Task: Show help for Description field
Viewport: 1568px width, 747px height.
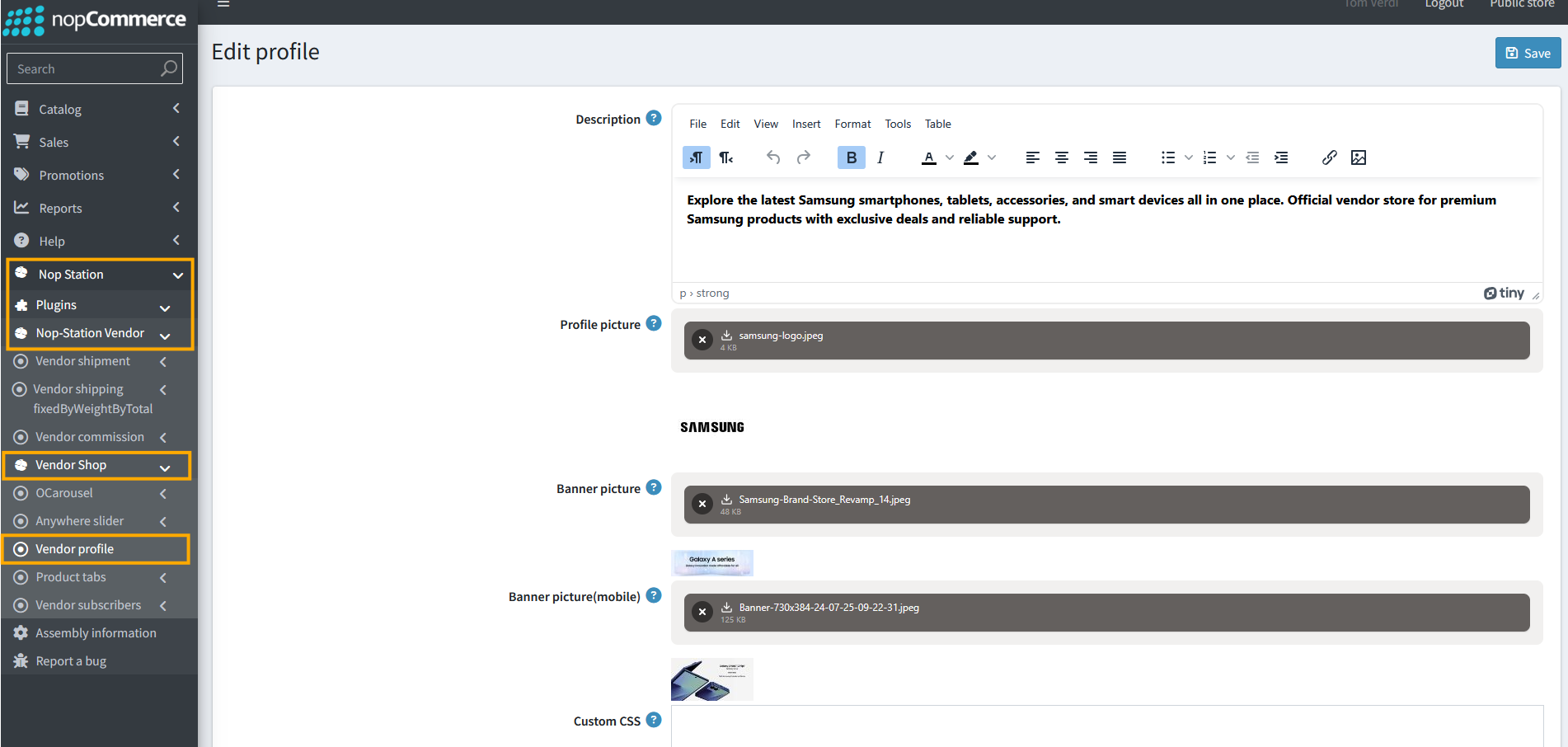Action: click(x=654, y=118)
